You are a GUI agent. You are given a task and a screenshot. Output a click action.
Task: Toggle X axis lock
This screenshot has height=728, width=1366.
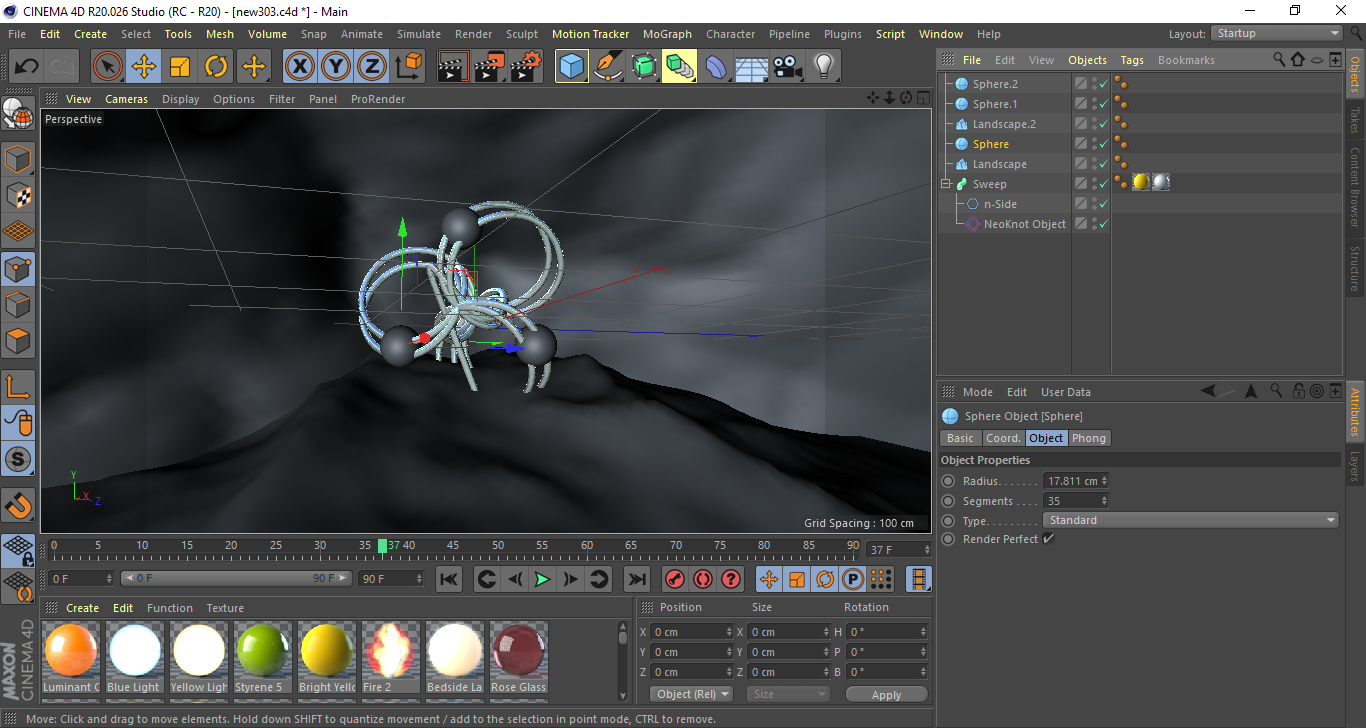click(299, 67)
